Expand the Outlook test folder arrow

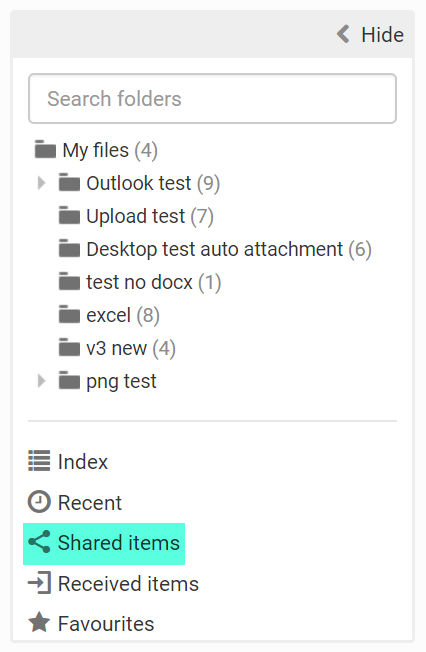(41, 183)
